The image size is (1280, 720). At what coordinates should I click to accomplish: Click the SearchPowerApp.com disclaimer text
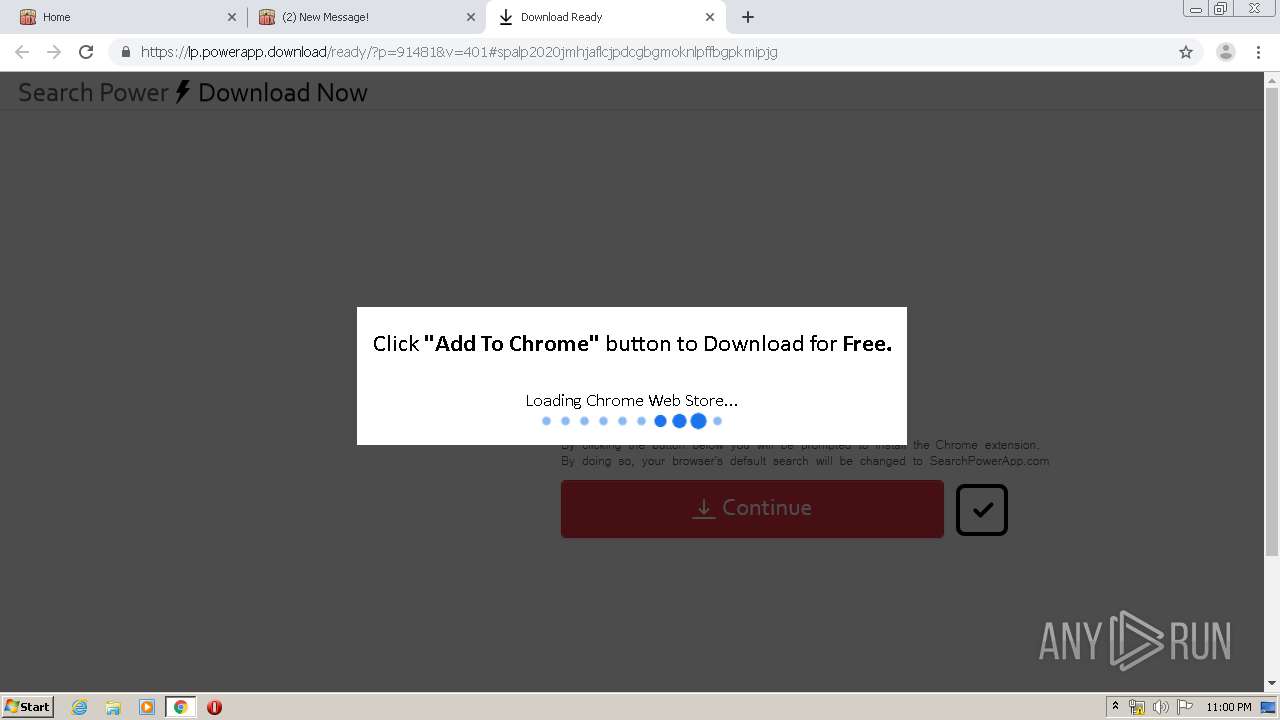tap(805, 453)
